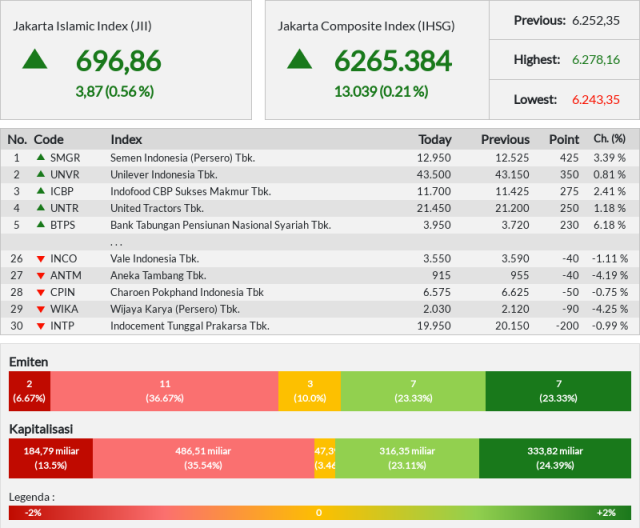Click the up arrow icon for SMGR
Image resolution: width=640 pixels, height=528 pixels.
tap(41, 157)
